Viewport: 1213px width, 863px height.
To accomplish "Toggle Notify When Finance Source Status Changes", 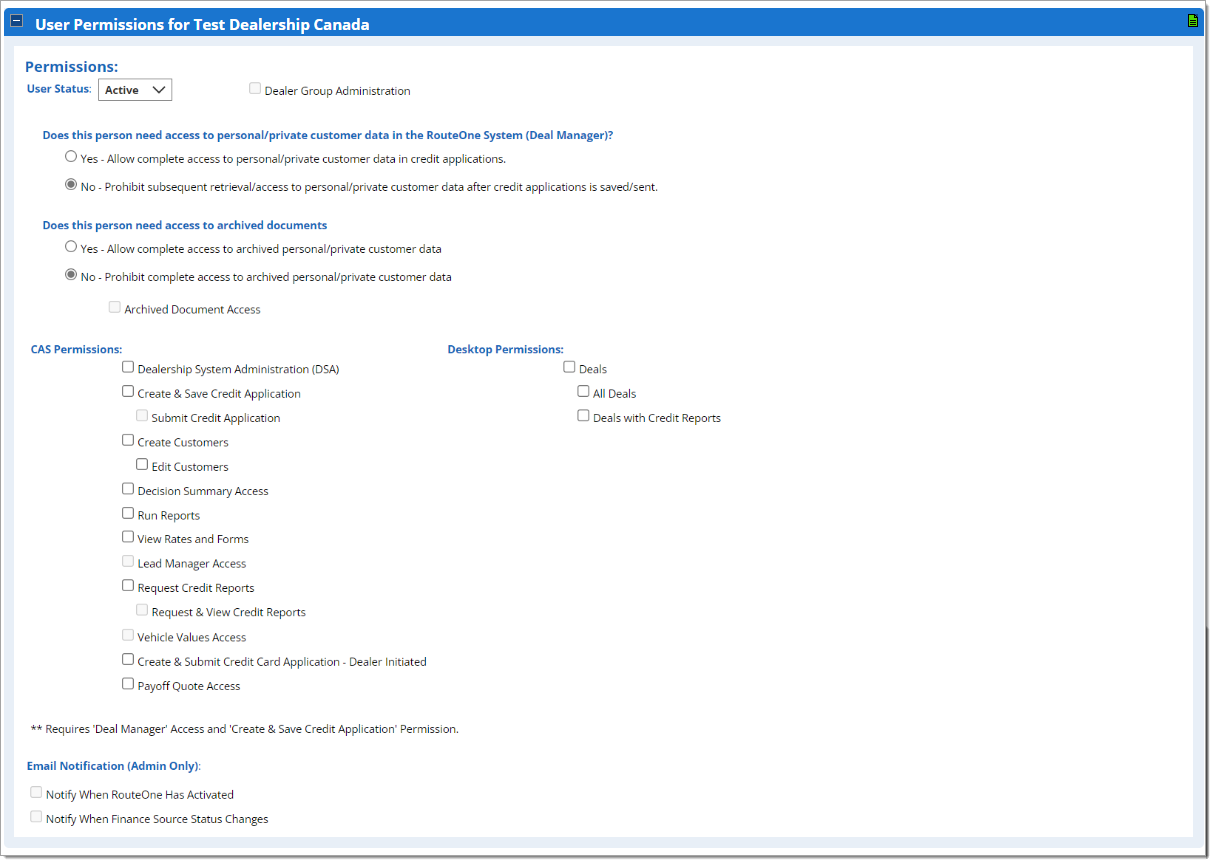I will pos(36,817).
